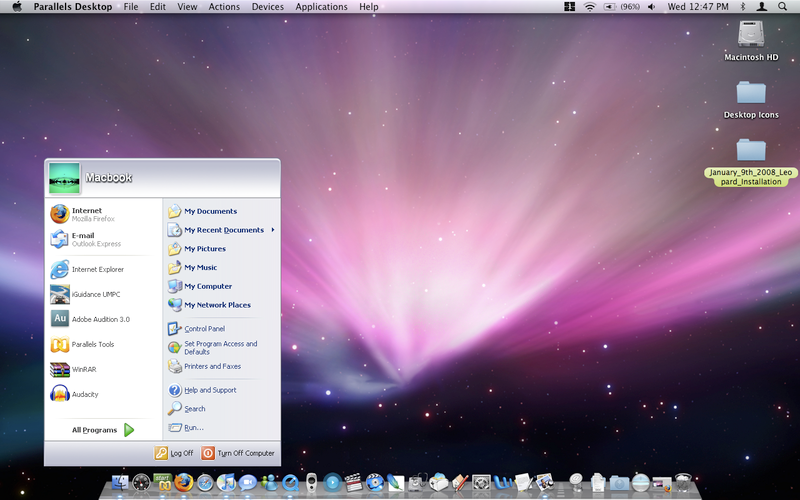
Task: Open iDVD in Dock
Action: click(x=374, y=482)
